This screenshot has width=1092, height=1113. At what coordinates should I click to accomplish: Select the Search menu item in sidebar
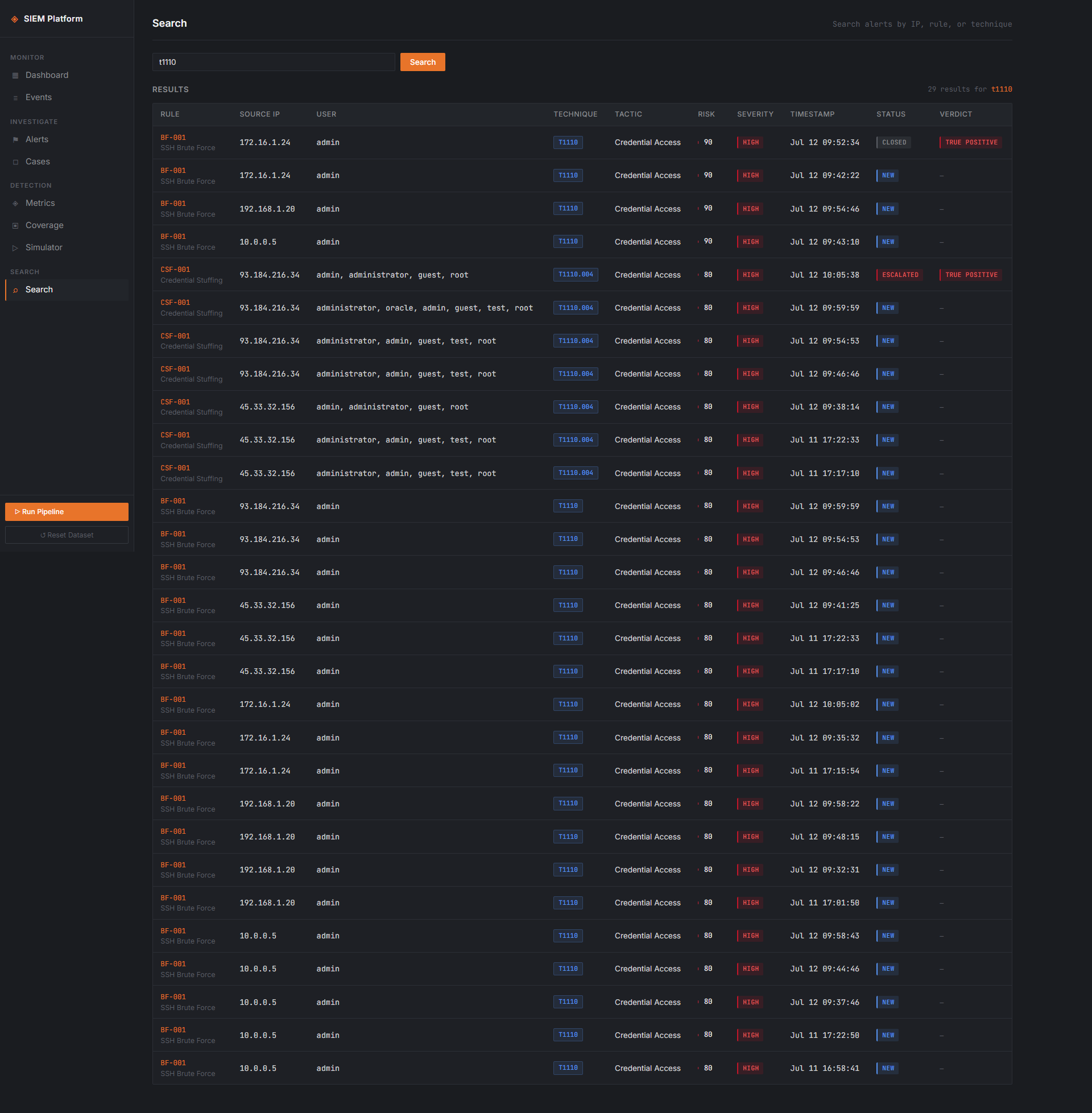[x=67, y=289]
